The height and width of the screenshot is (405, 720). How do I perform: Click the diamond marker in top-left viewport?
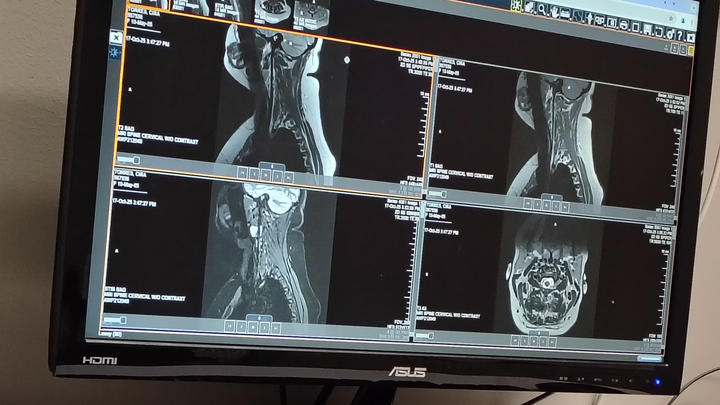point(347,60)
